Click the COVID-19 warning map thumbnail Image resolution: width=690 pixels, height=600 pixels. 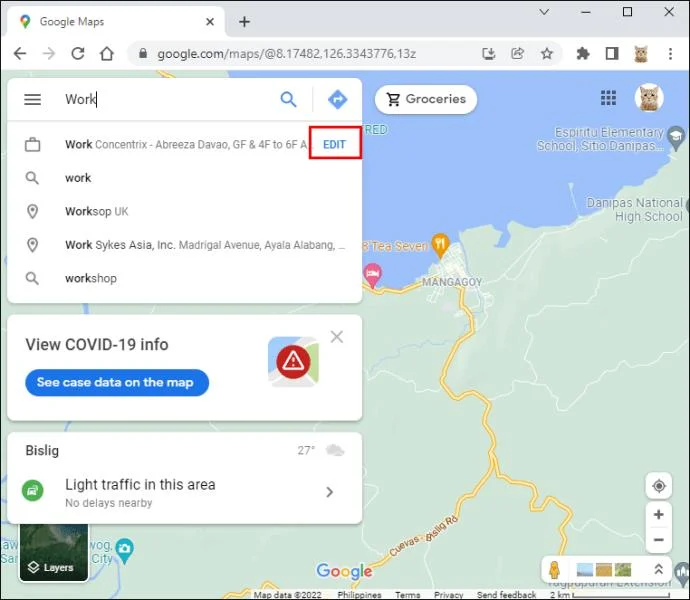[x=294, y=362]
